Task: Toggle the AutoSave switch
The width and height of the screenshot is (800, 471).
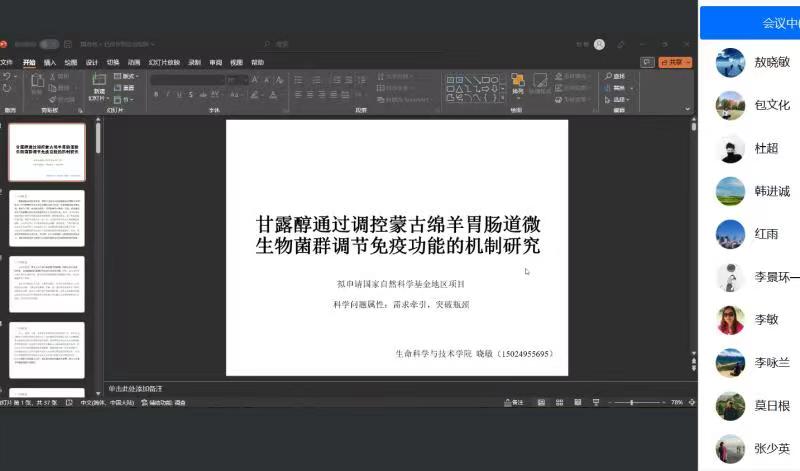Action: coord(46,44)
